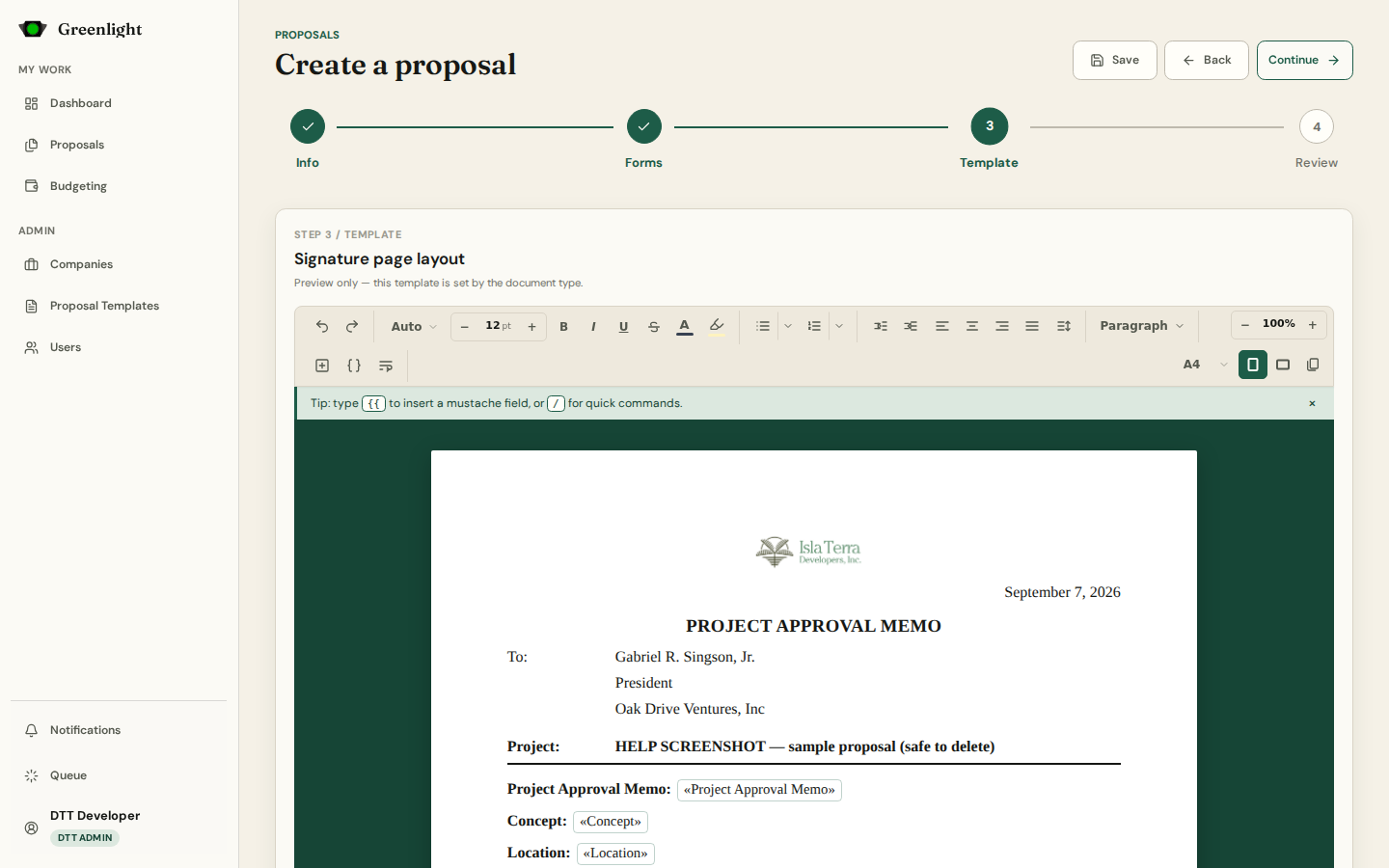Switch to landscape page orientation

coord(1283,365)
